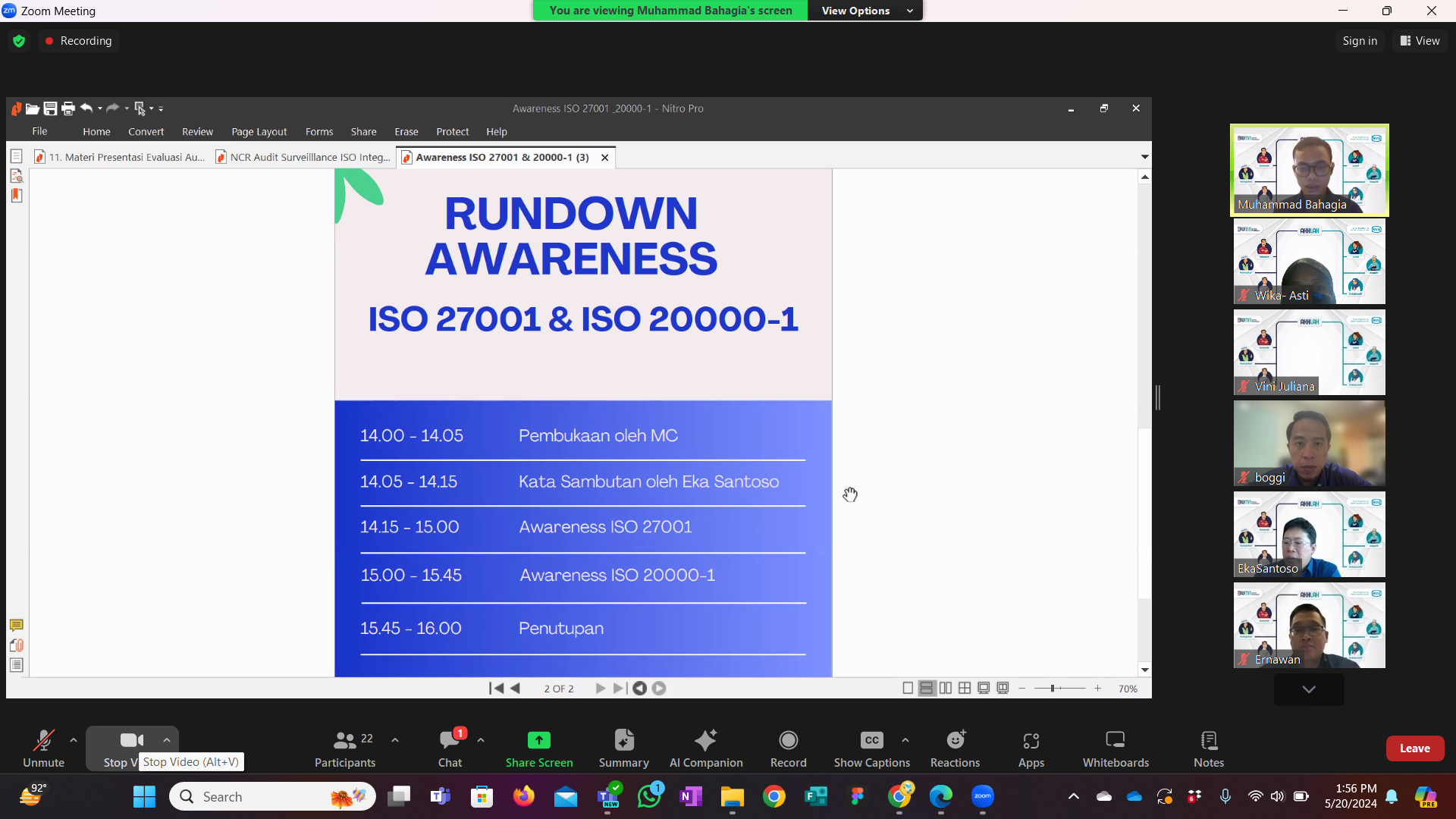This screenshot has width=1456, height=819.
Task: Select the NCR Audit Surveillance ISO document tab
Action: tap(303, 157)
